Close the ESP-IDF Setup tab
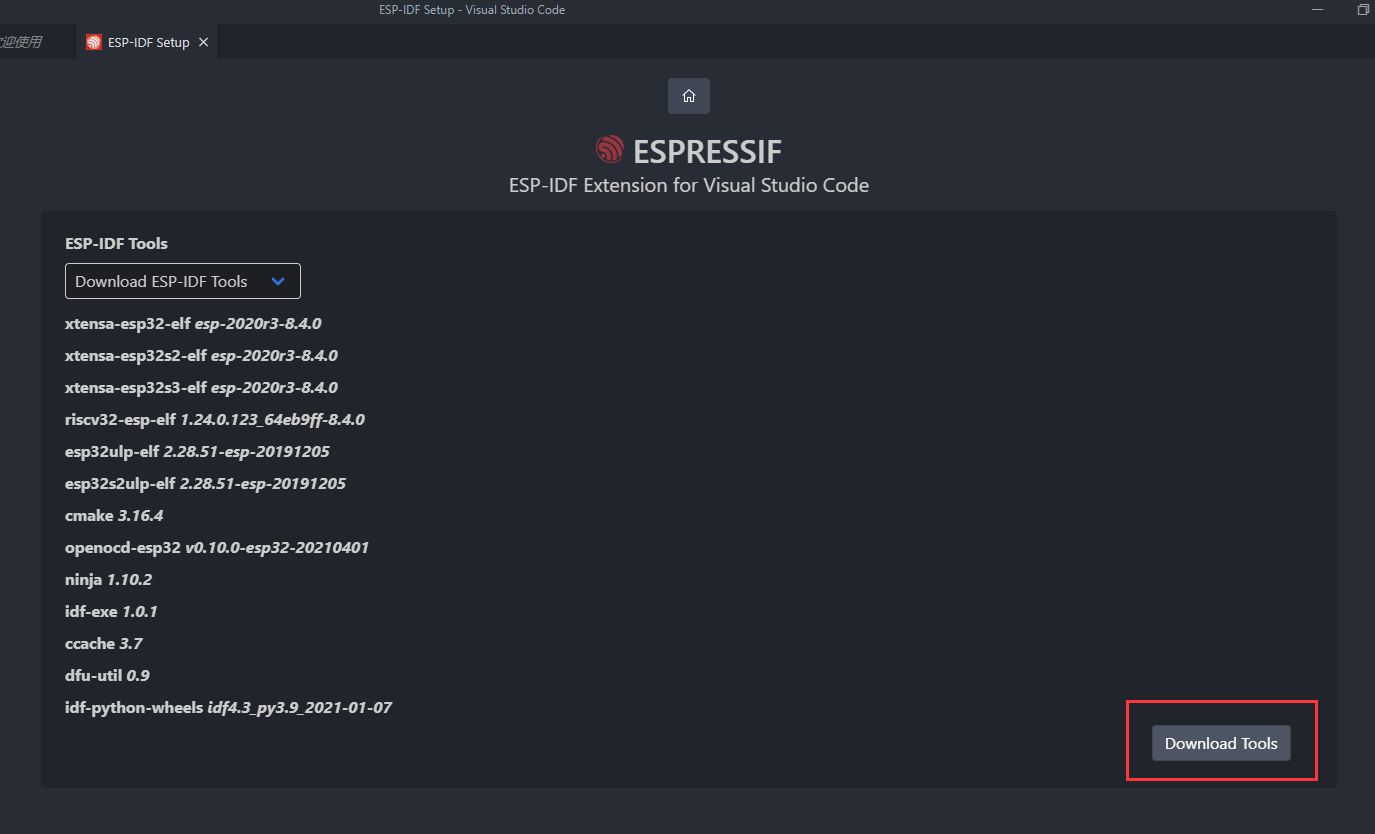 (204, 43)
